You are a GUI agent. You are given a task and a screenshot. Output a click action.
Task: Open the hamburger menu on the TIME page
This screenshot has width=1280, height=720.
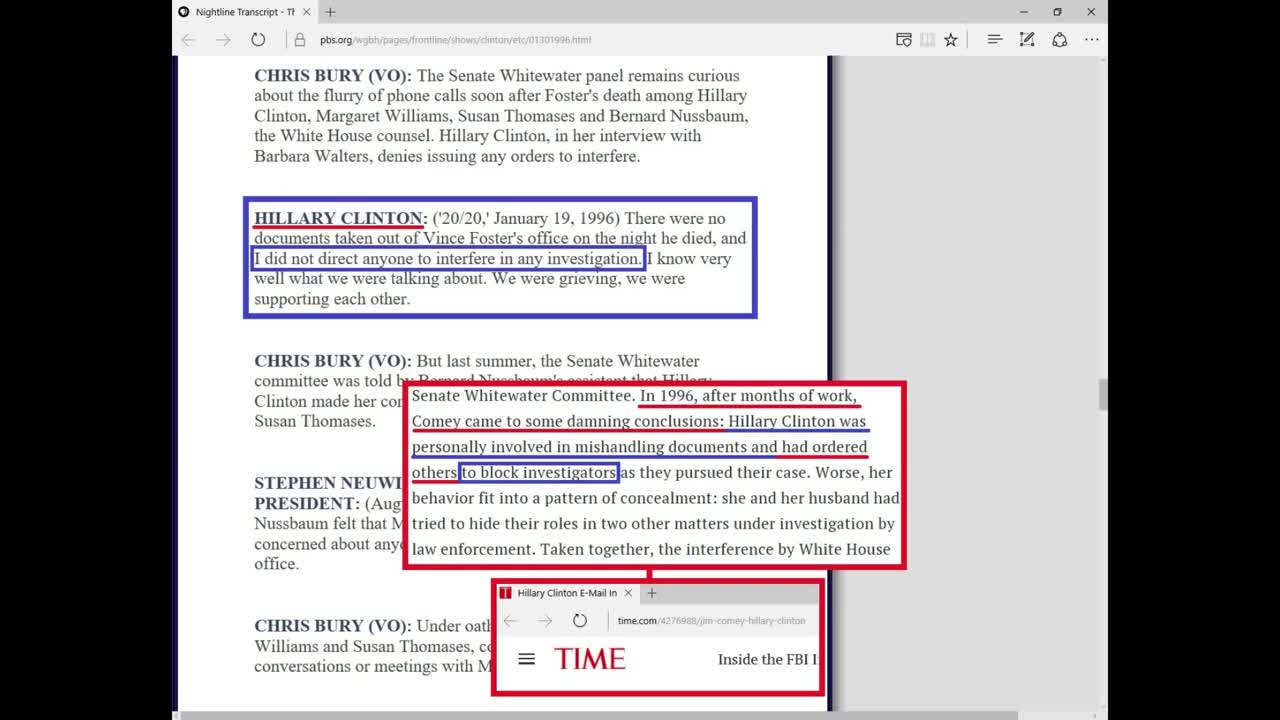click(x=527, y=659)
